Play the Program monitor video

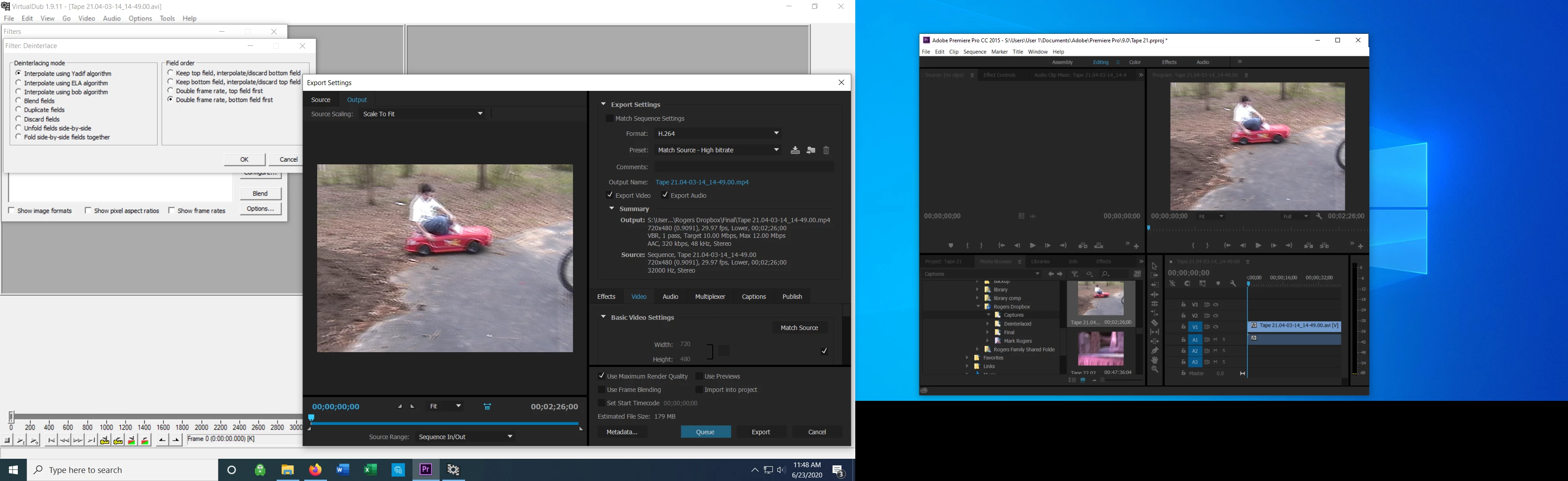(x=1258, y=246)
